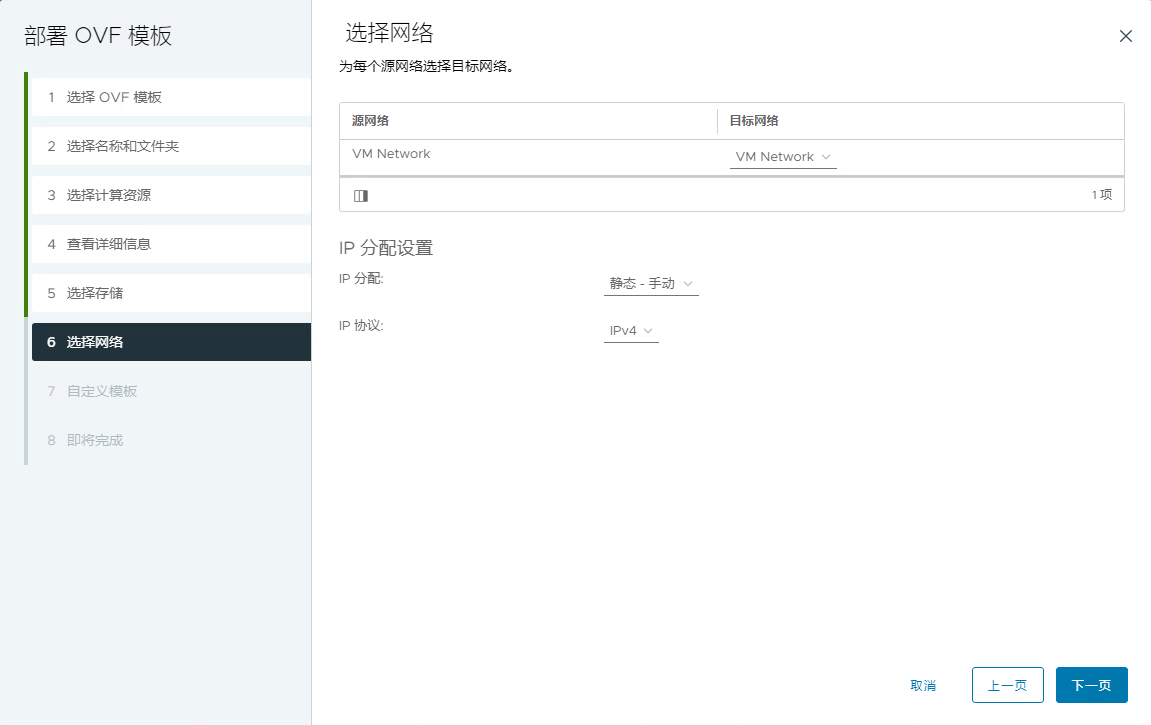Screen dimensions: 1151x725
Task: Click the IP 分配设置 section heading
Action: (x=386, y=248)
